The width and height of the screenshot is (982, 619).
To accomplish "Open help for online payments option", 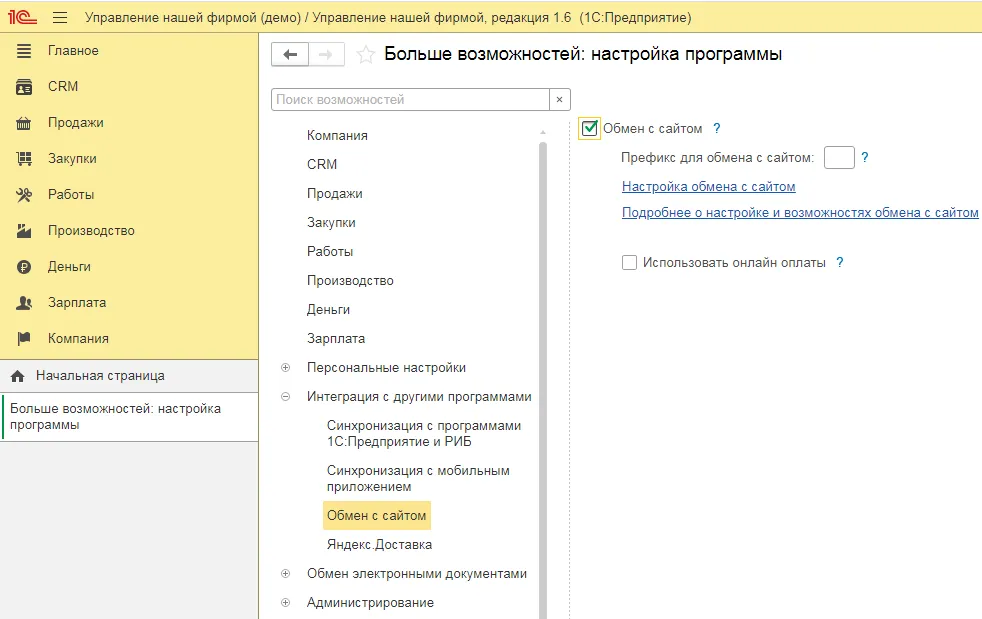I will click(x=840, y=263).
